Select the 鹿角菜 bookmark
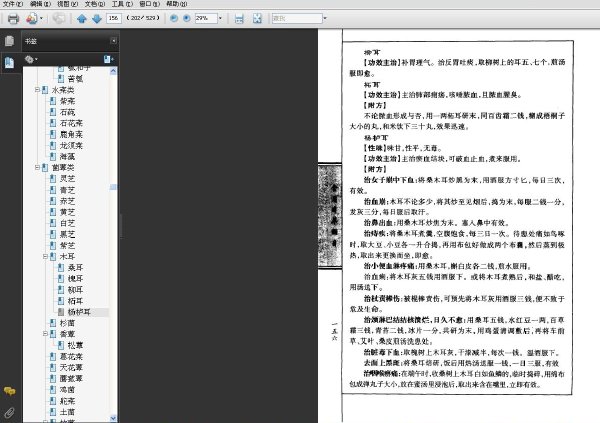600x423 pixels. click(x=71, y=134)
